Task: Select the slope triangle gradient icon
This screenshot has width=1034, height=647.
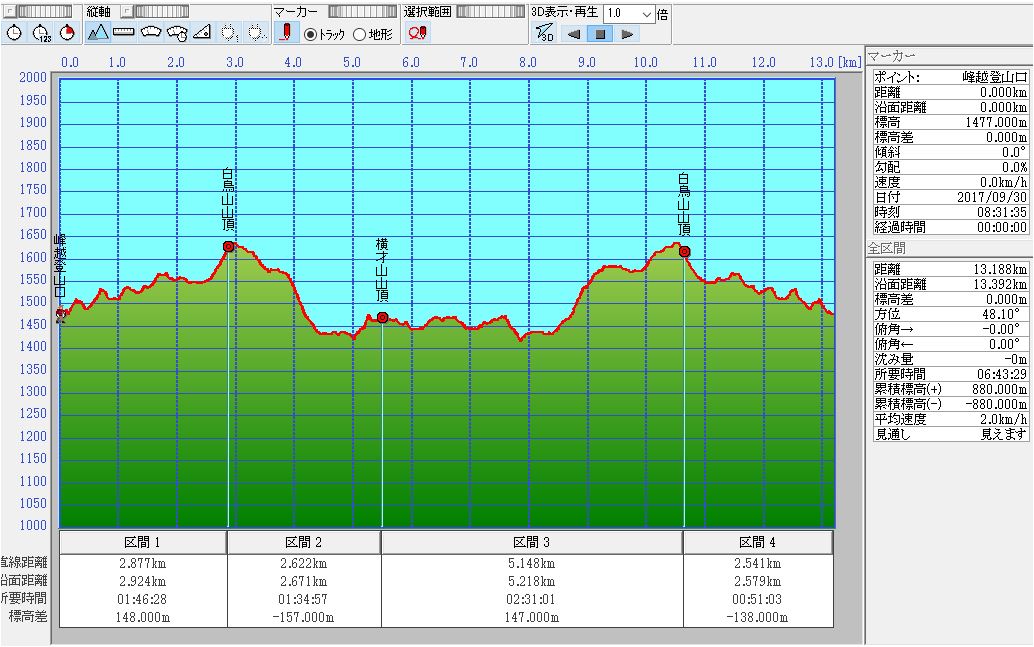Action: [202, 32]
